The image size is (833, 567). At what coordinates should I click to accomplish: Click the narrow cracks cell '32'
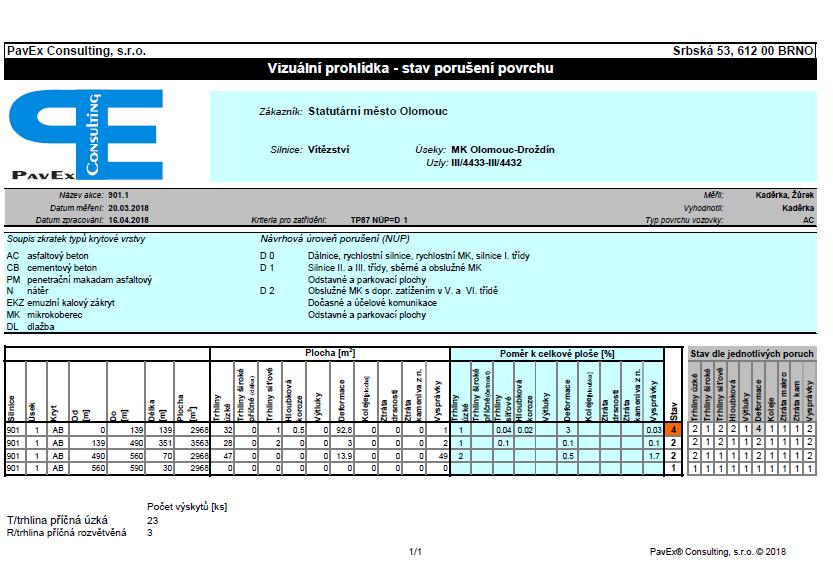[223, 430]
